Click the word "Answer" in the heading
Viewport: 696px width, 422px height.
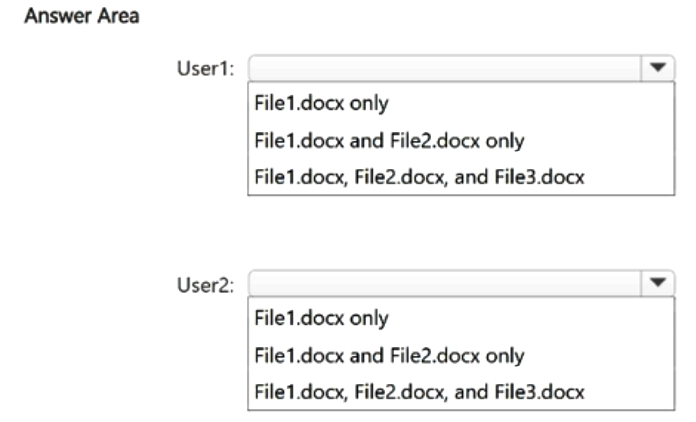[x=58, y=16]
